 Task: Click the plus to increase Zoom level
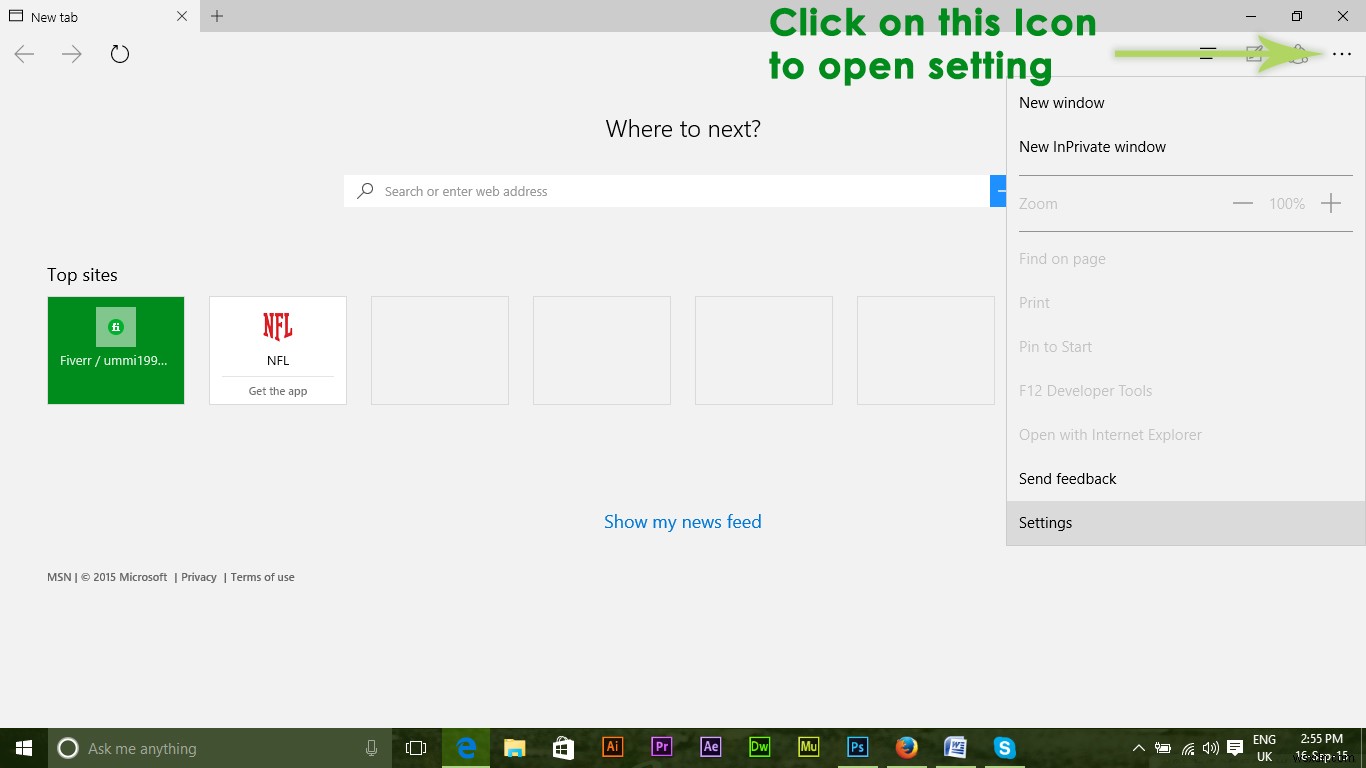tap(1331, 203)
